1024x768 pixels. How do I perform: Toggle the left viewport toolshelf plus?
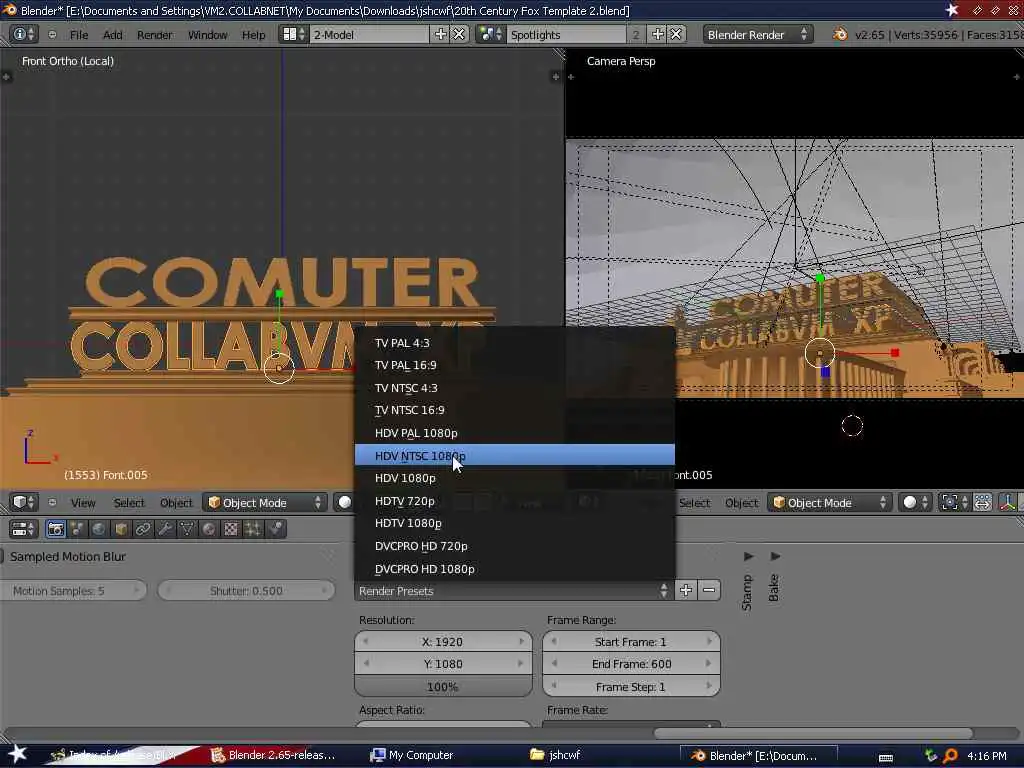tap(7, 77)
